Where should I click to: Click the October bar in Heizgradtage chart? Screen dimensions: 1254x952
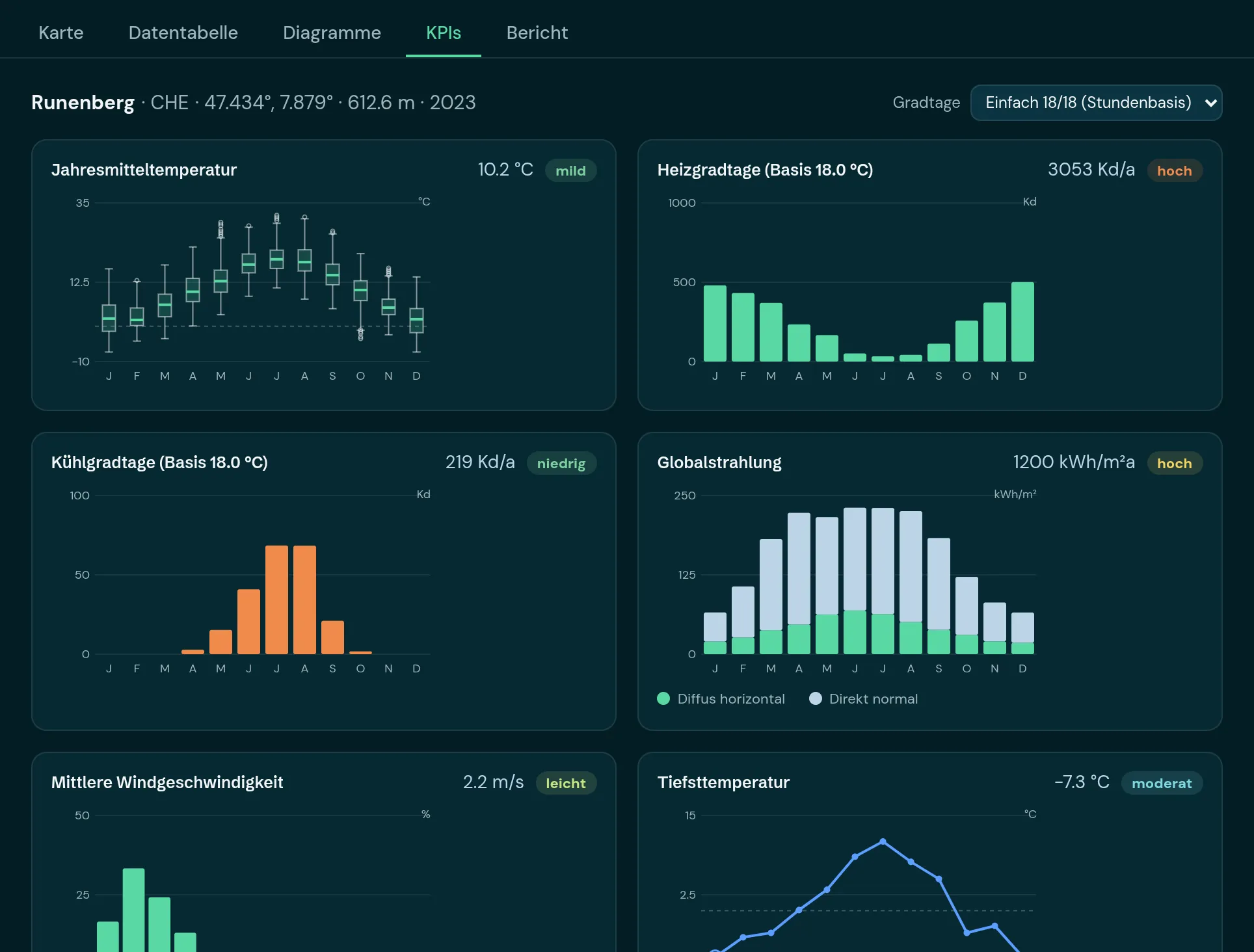[x=967, y=341]
